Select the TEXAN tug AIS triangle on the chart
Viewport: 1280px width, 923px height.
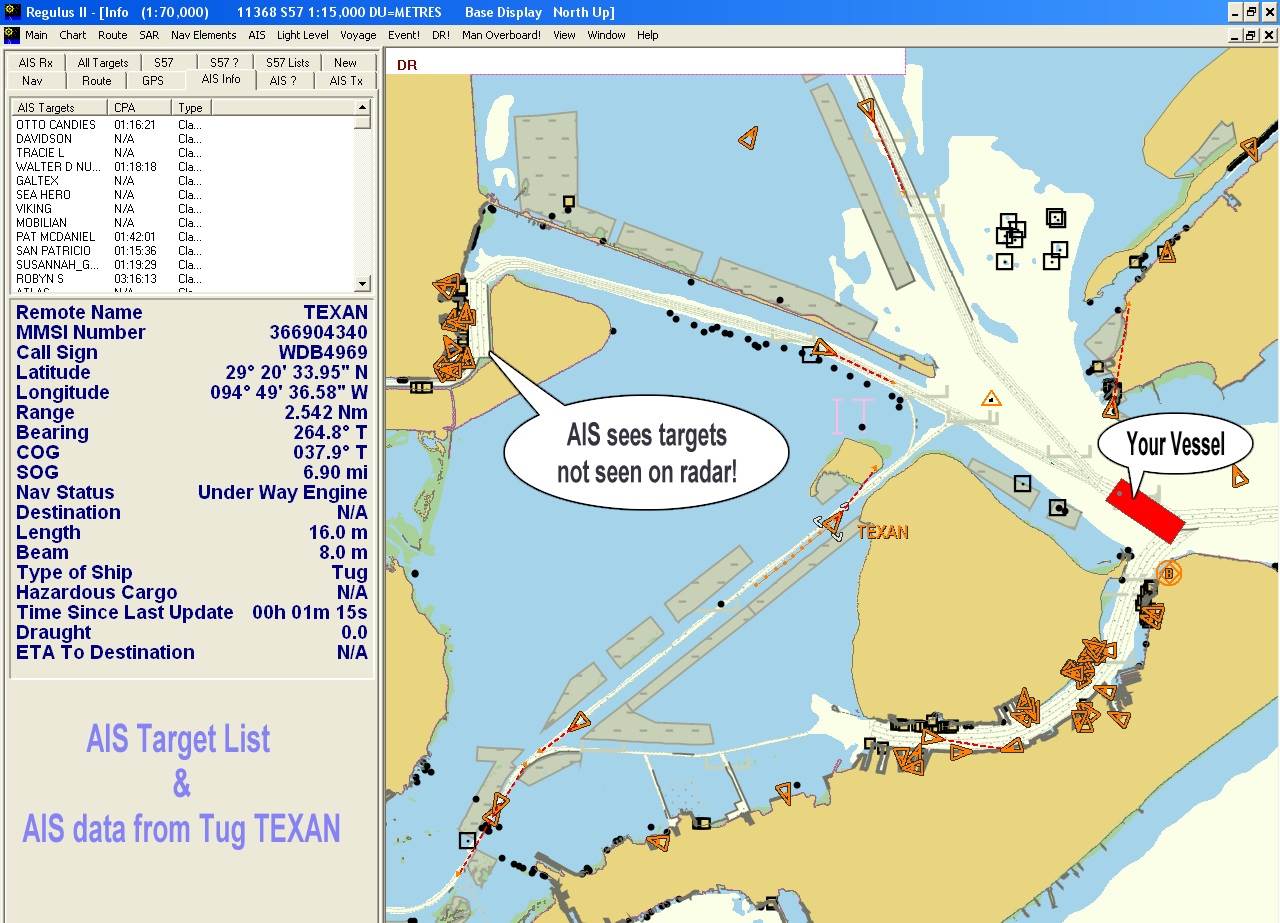pyautogui.click(x=832, y=523)
